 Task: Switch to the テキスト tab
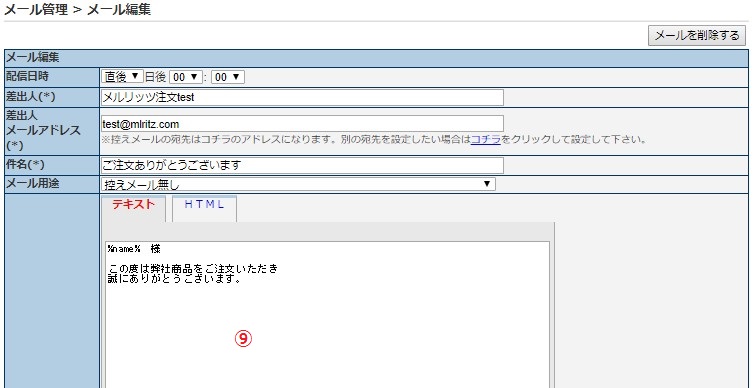click(134, 204)
